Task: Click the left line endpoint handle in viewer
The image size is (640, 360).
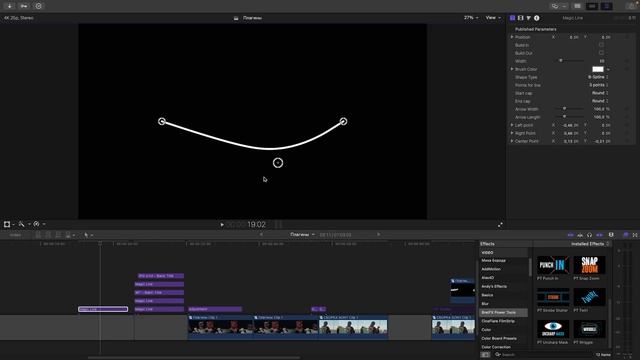Action: 162,121
